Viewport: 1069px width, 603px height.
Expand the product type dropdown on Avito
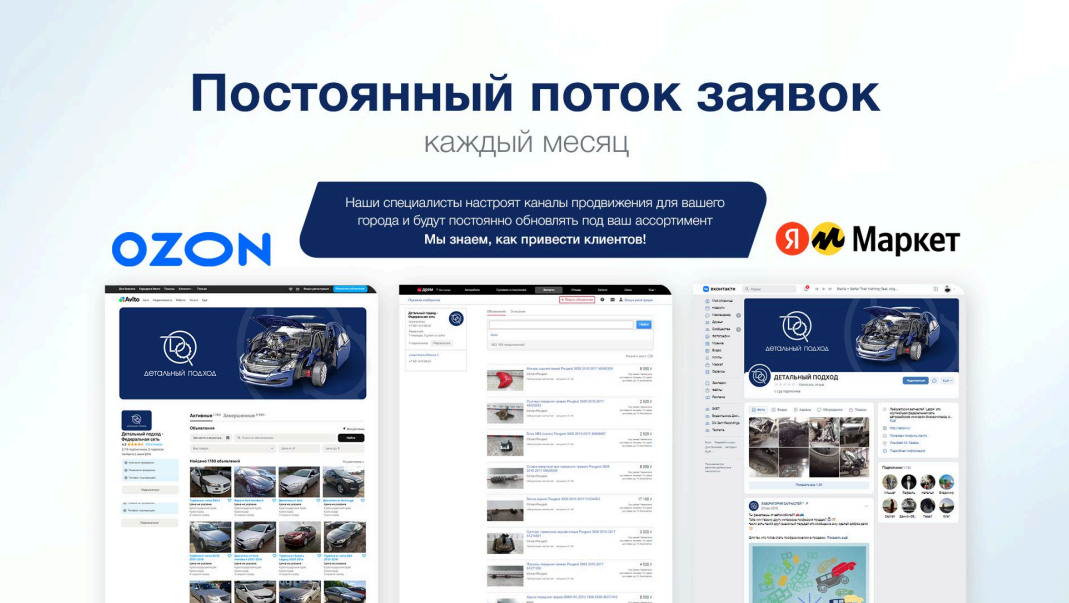(x=234, y=449)
